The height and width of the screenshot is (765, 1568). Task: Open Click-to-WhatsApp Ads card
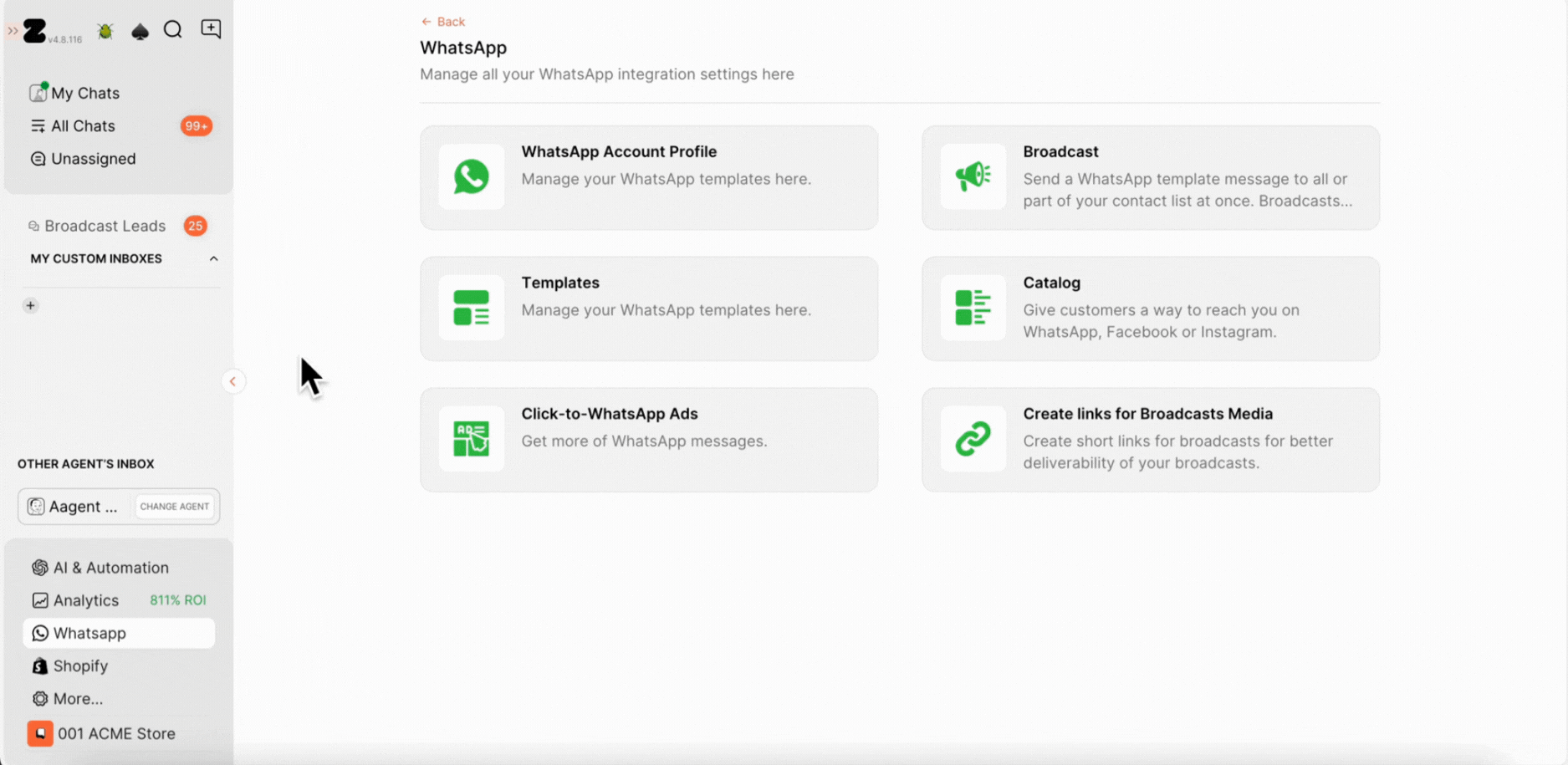pyautogui.click(x=649, y=440)
